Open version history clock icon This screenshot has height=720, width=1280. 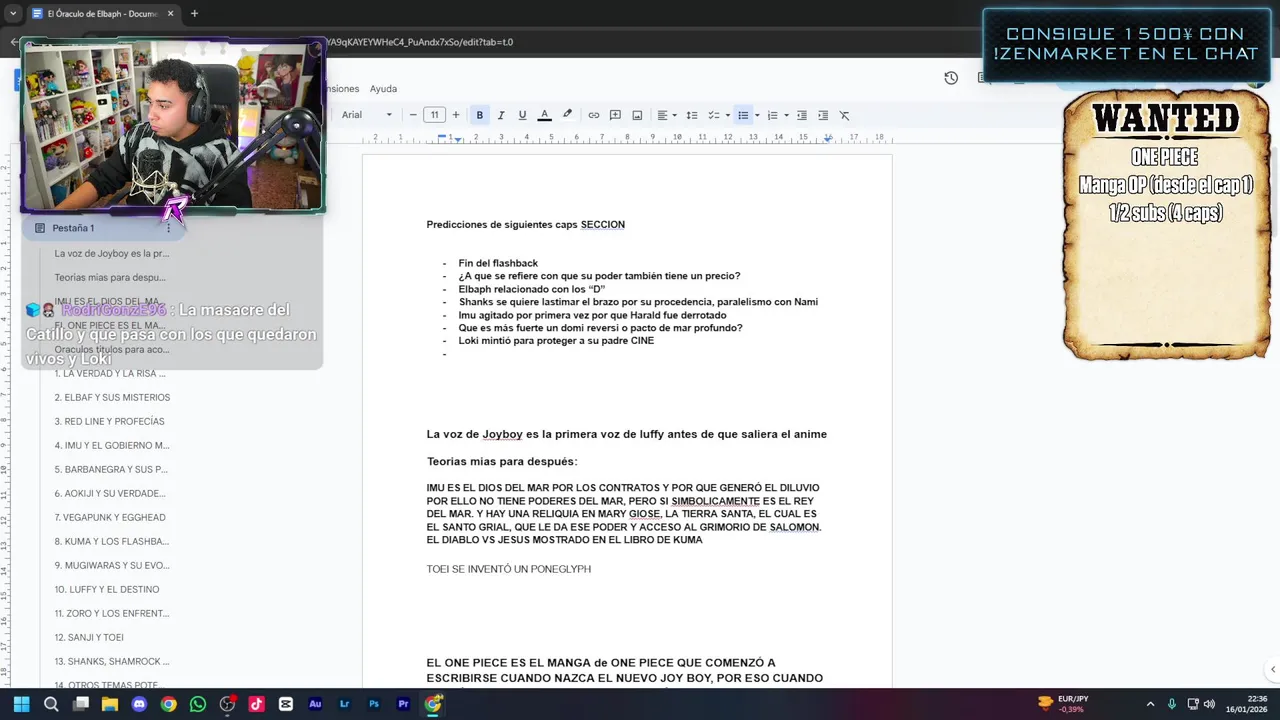pyautogui.click(x=951, y=78)
